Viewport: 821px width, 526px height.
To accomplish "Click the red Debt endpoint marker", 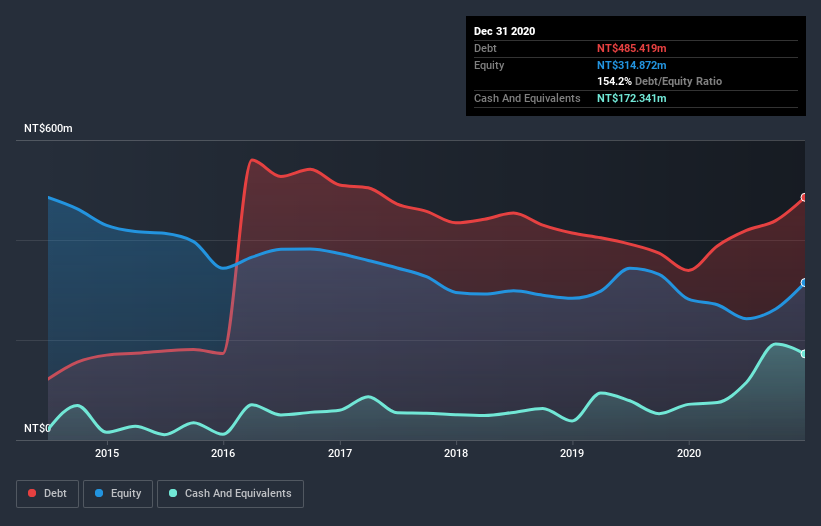I will 804,197.
